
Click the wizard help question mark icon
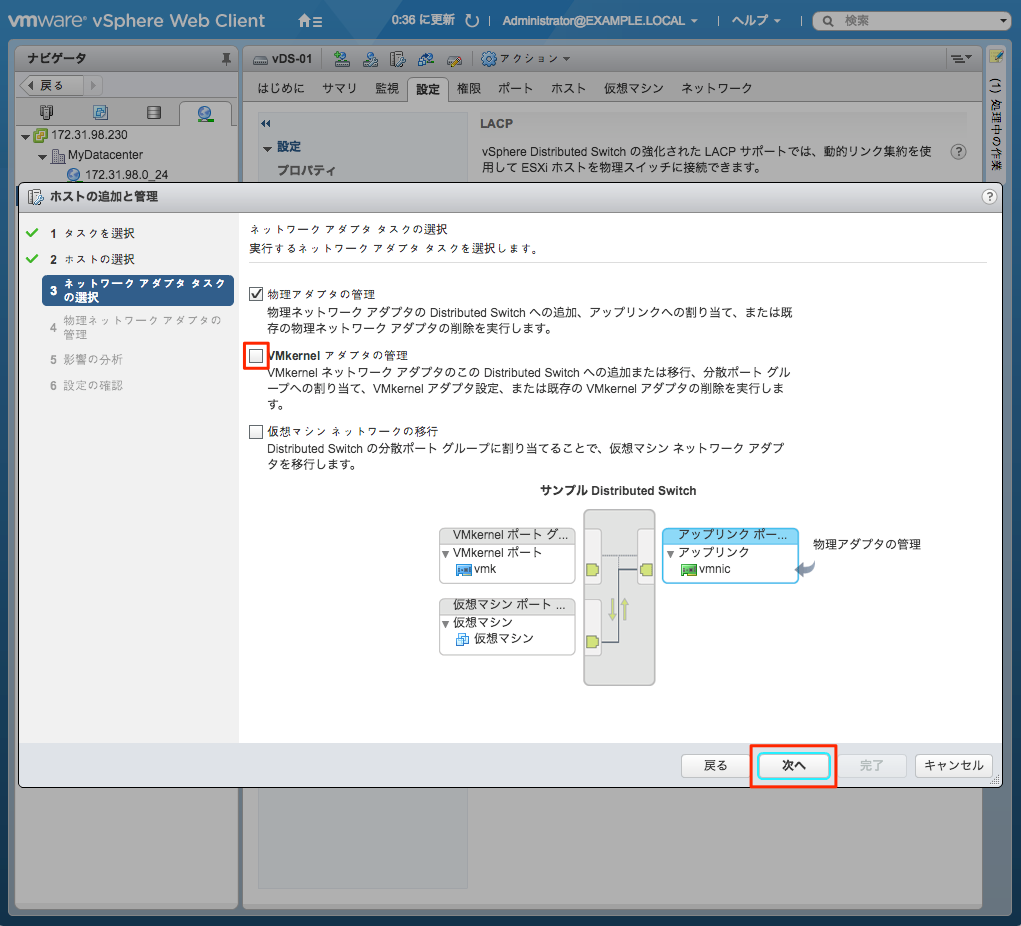pyautogui.click(x=988, y=197)
